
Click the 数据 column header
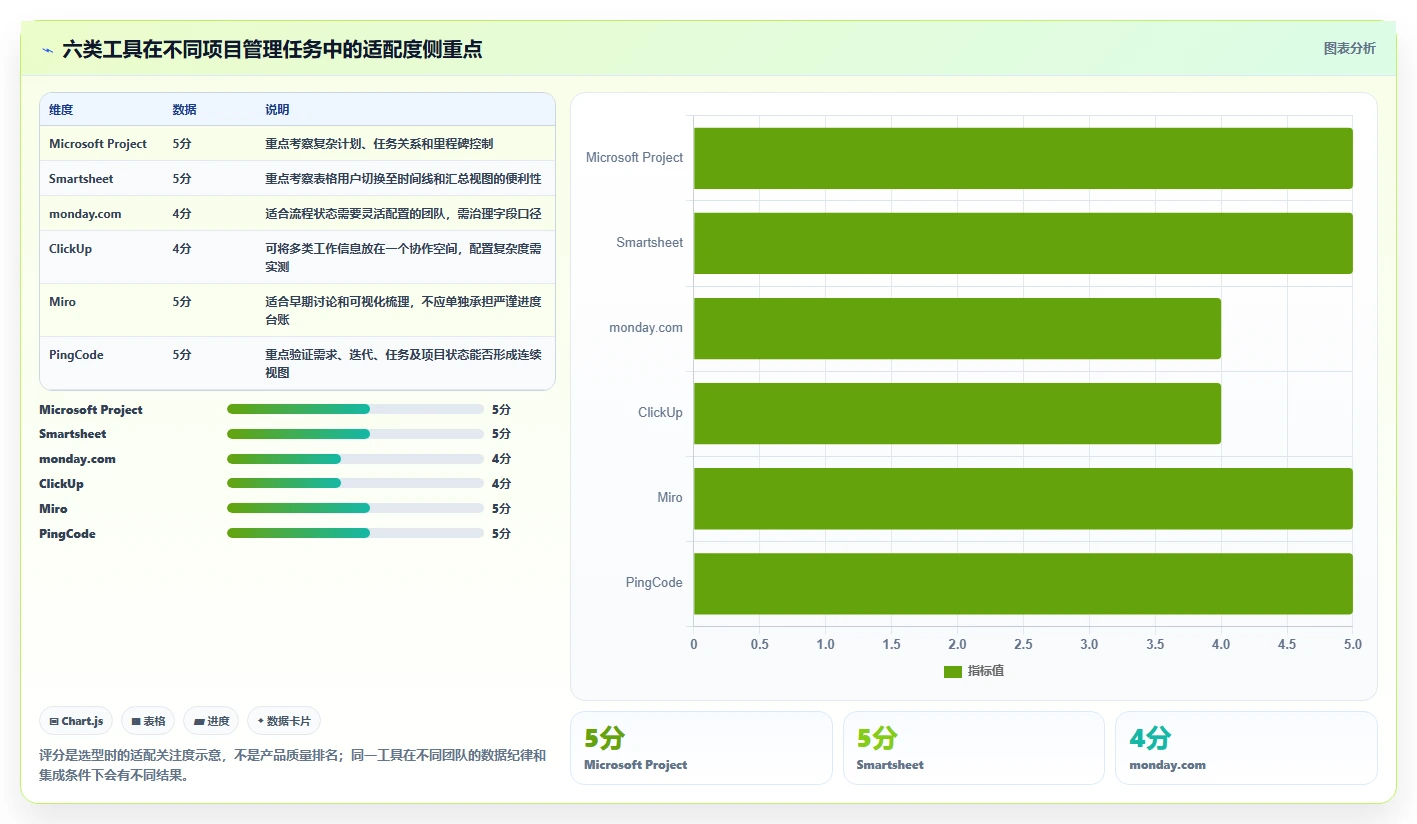tap(184, 110)
